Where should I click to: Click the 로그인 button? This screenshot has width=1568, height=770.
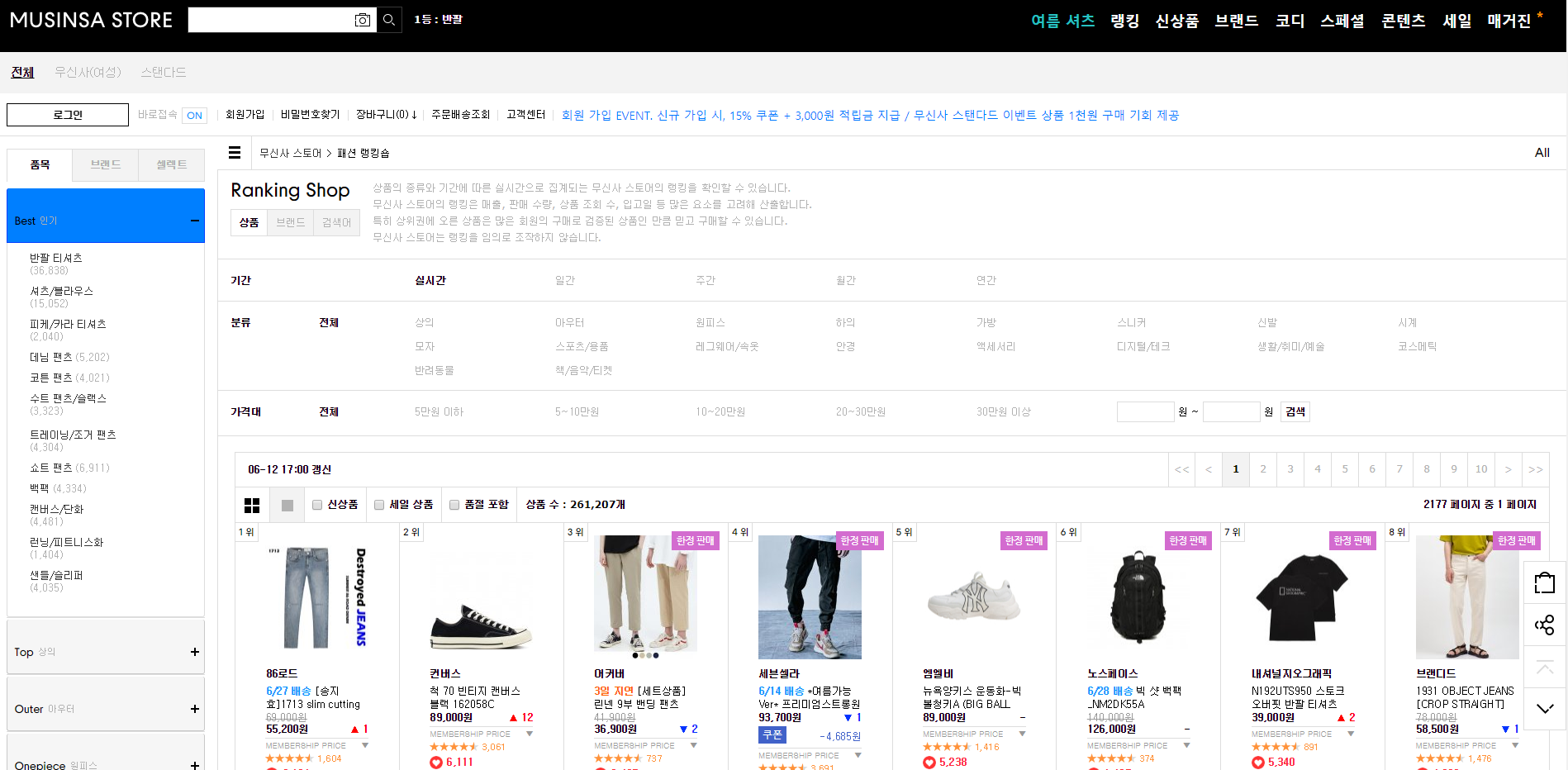tap(68, 115)
